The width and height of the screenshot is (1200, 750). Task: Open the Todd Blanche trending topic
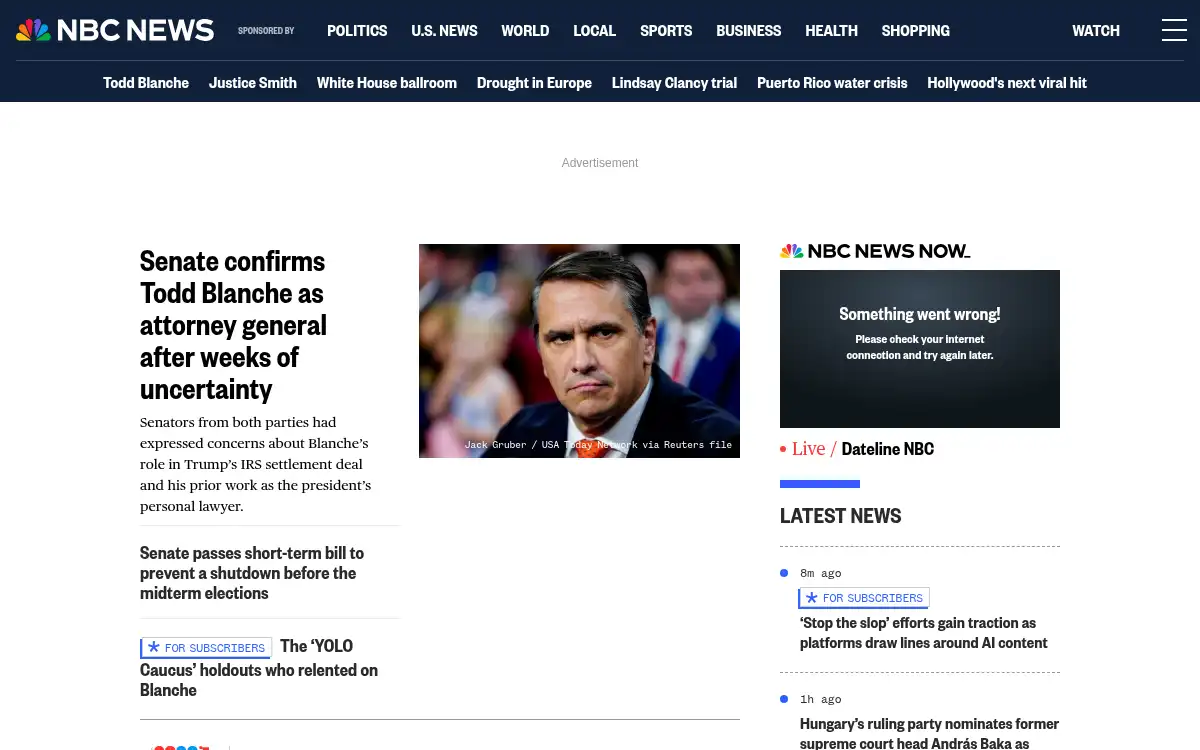tap(146, 83)
